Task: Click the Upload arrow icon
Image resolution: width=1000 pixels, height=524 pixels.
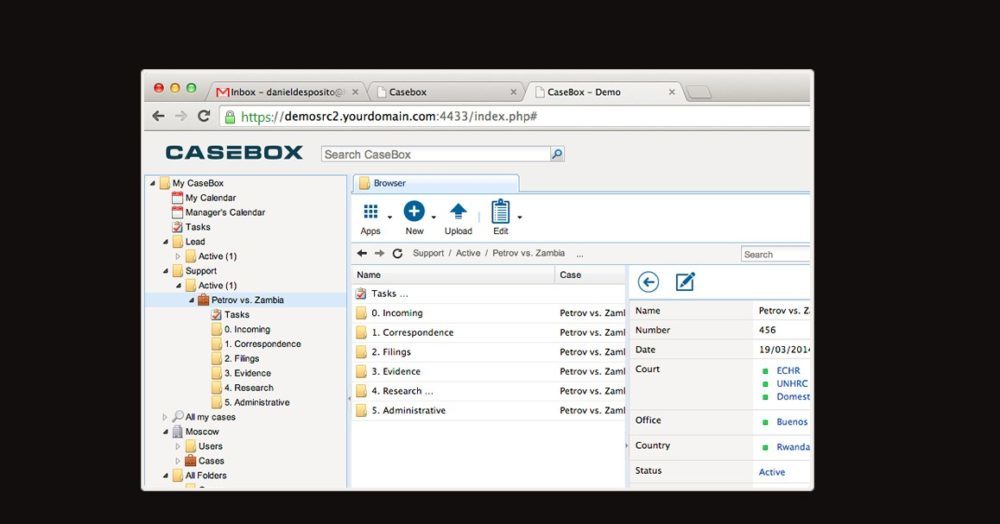Action: click(458, 212)
